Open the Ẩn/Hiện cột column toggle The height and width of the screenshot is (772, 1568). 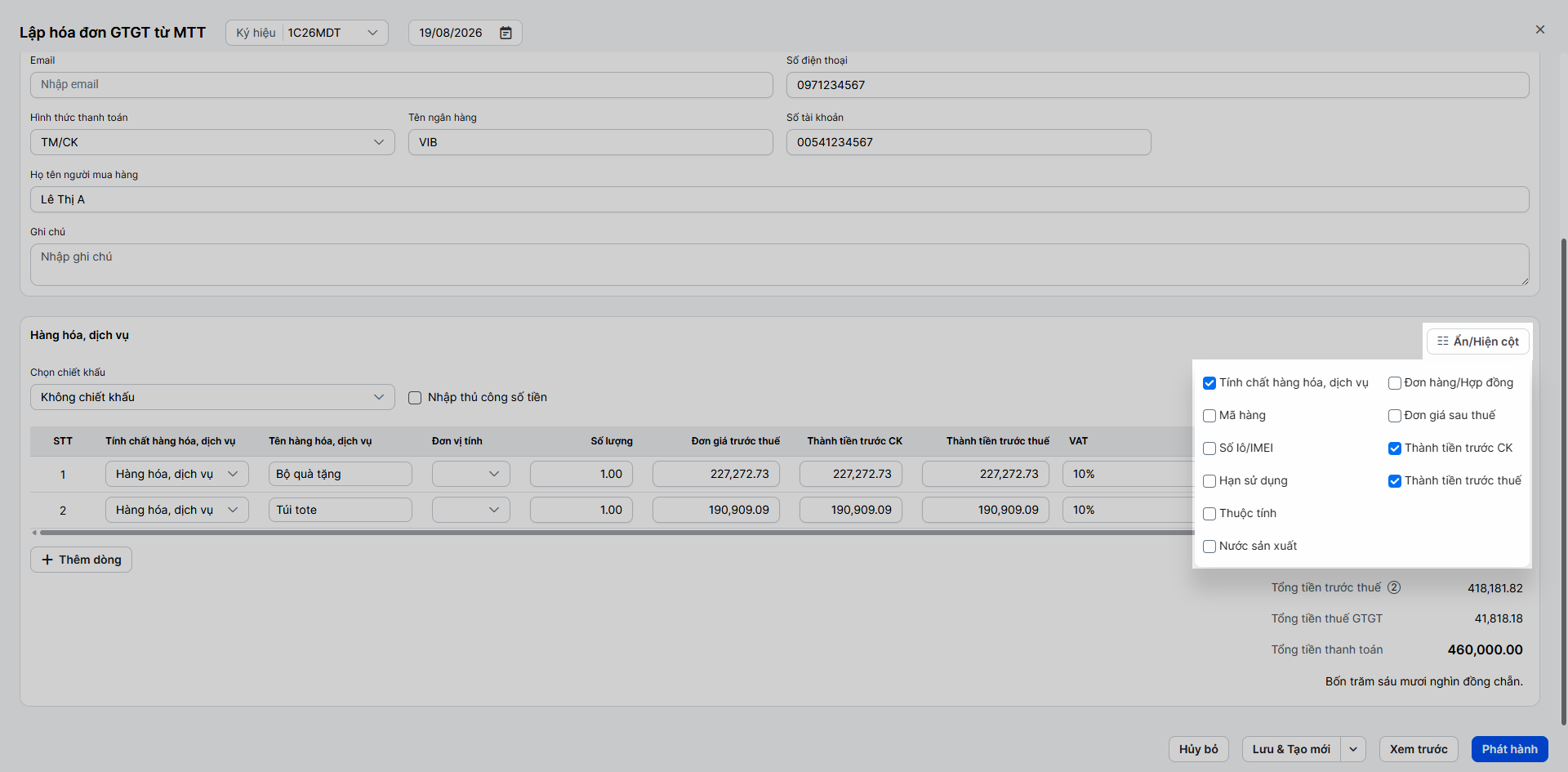[1478, 341]
